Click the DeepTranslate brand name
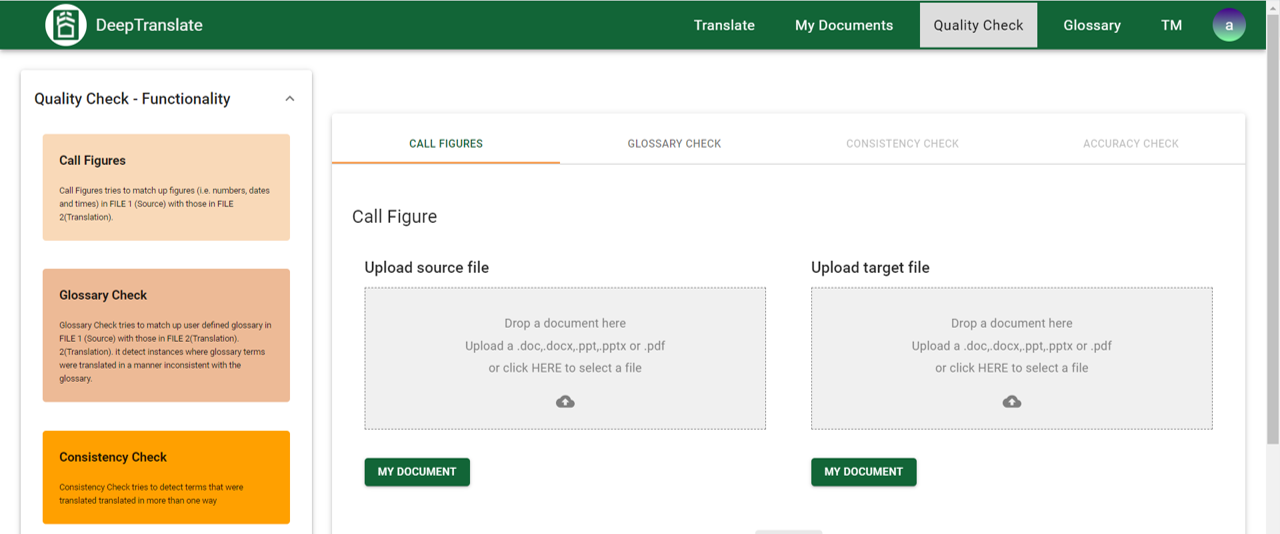The width and height of the screenshot is (1280, 534). pyautogui.click(x=149, y=25)
